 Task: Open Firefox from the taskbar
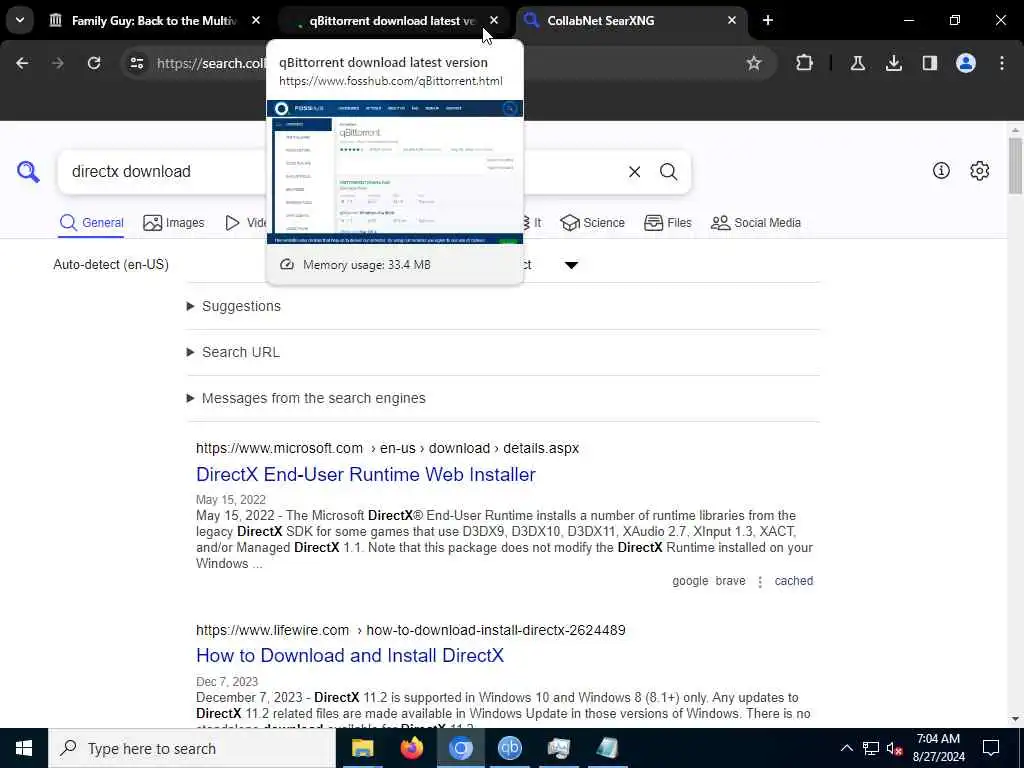click(x=411, y=748)
